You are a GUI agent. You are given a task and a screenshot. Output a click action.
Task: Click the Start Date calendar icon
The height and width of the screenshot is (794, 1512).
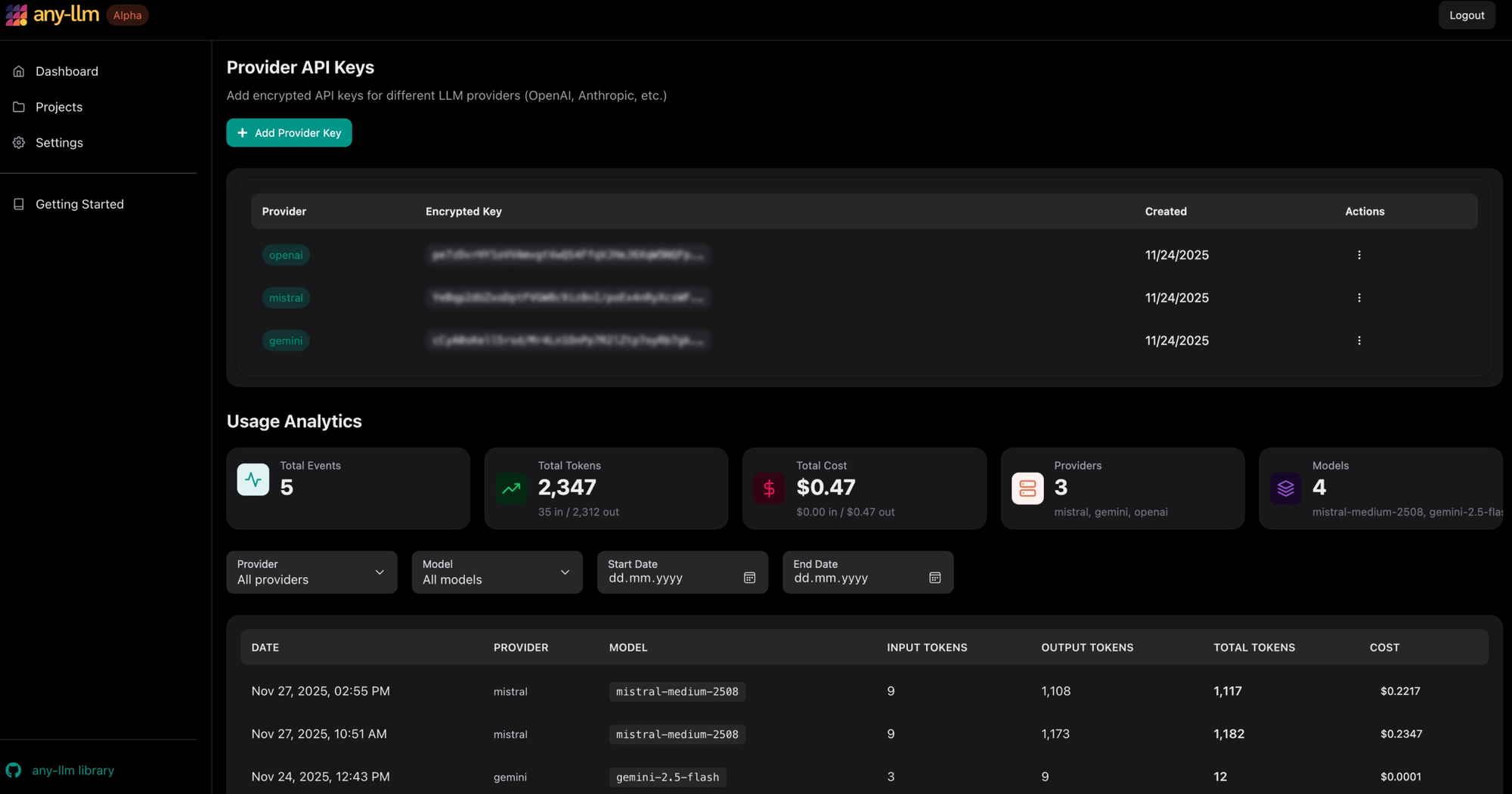(749, 578)
